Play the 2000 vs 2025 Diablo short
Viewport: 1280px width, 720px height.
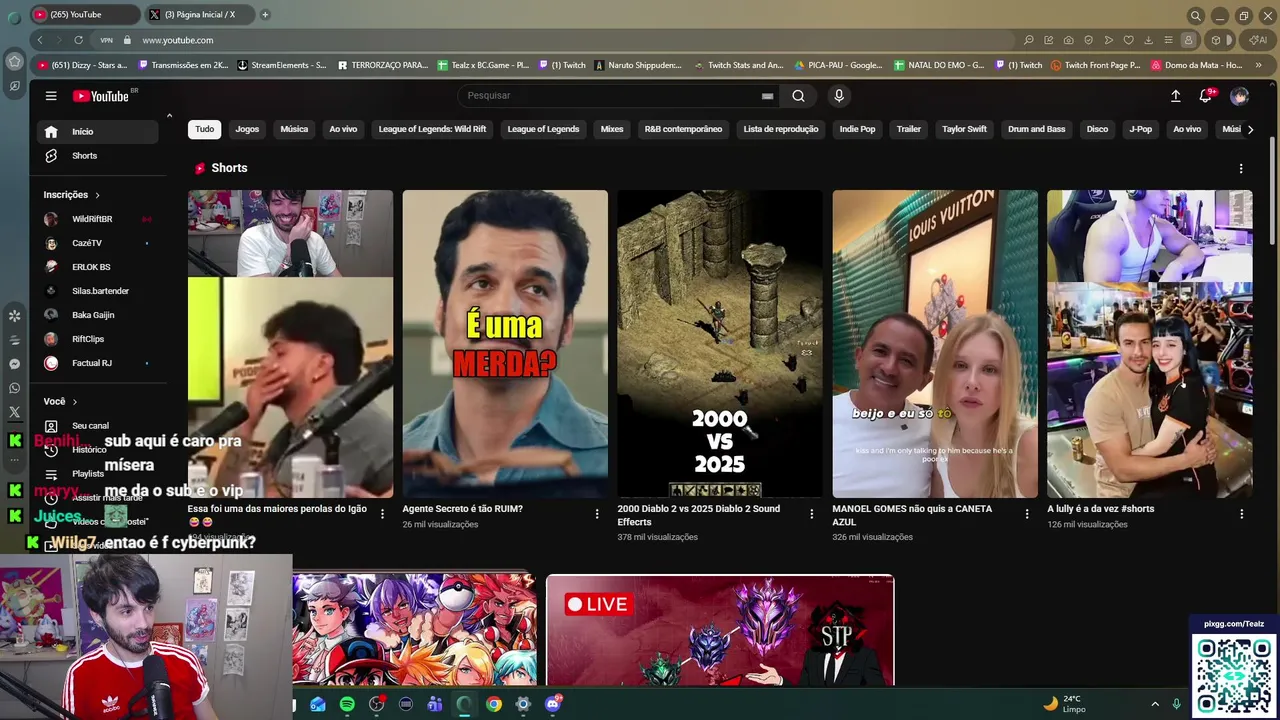pos(720,344)
